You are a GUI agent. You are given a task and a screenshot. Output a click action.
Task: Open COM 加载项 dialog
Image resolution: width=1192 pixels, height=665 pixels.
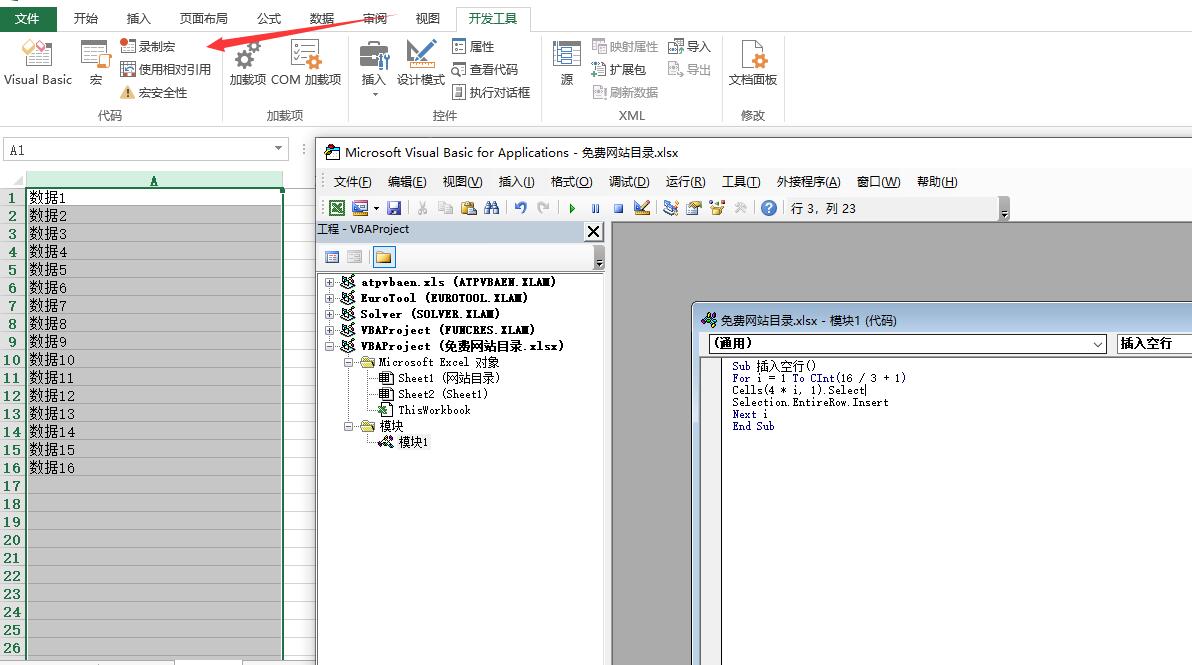pos(306,63)
